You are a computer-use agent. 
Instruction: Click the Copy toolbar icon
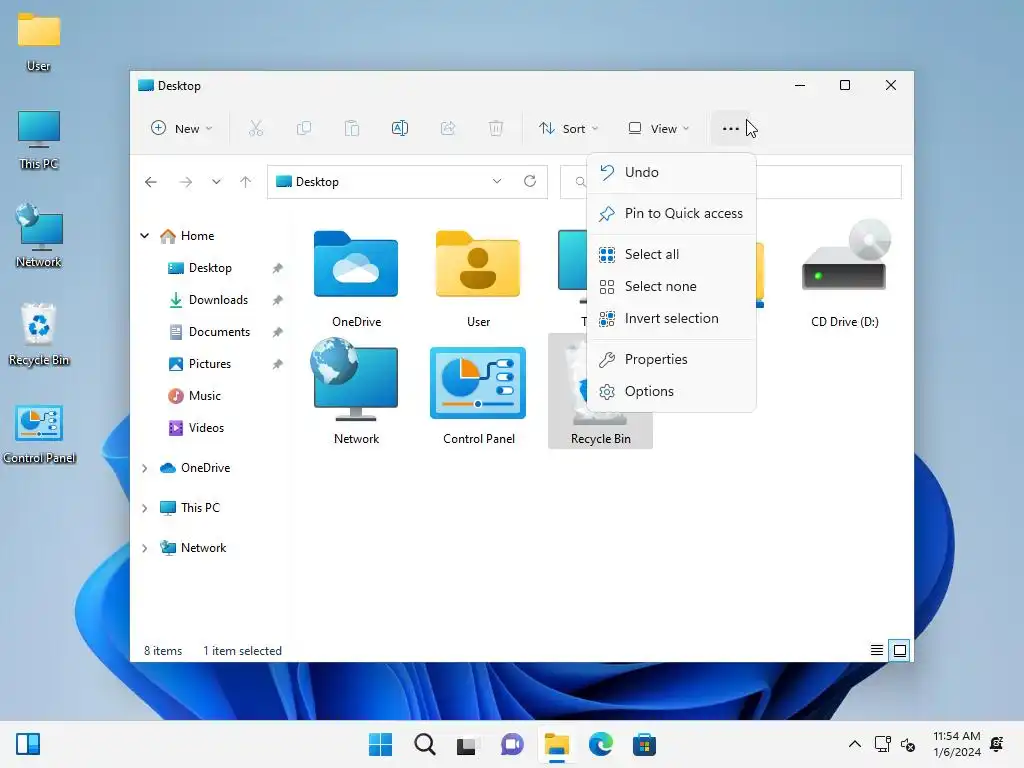(304, 129)
